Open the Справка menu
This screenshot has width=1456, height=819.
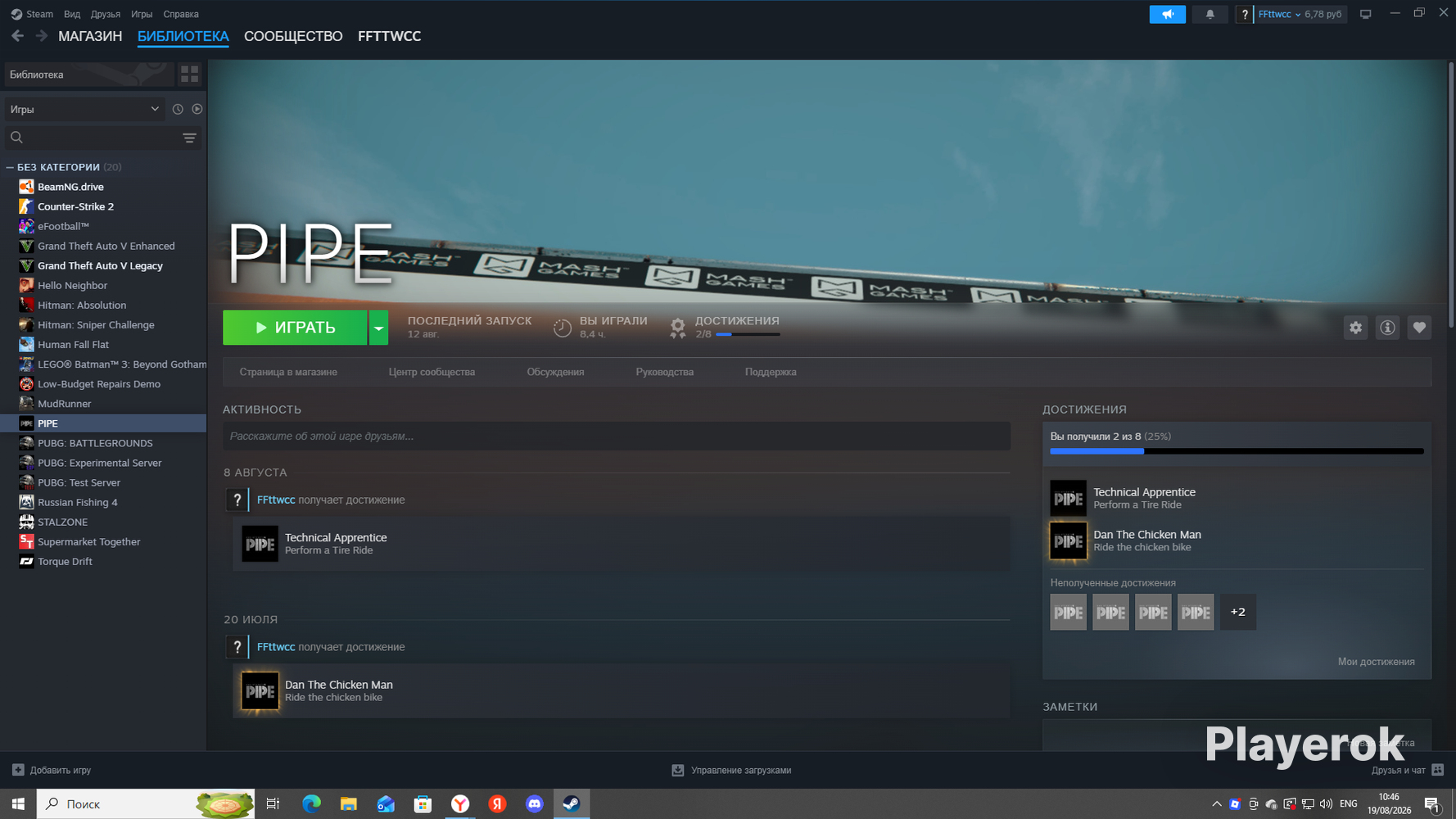coord(181,14)
